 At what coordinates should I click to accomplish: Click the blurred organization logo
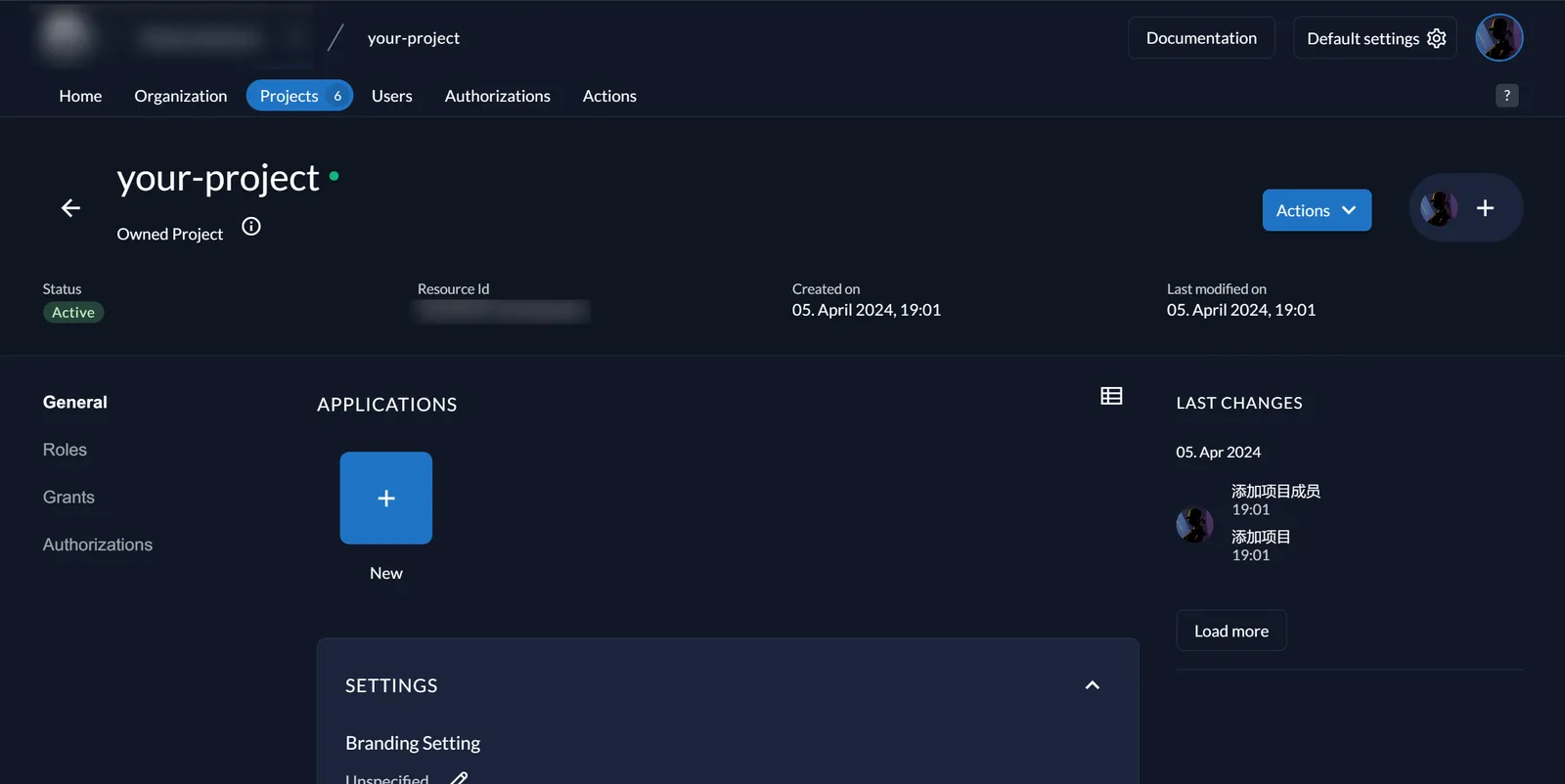[x=66, y=35]
